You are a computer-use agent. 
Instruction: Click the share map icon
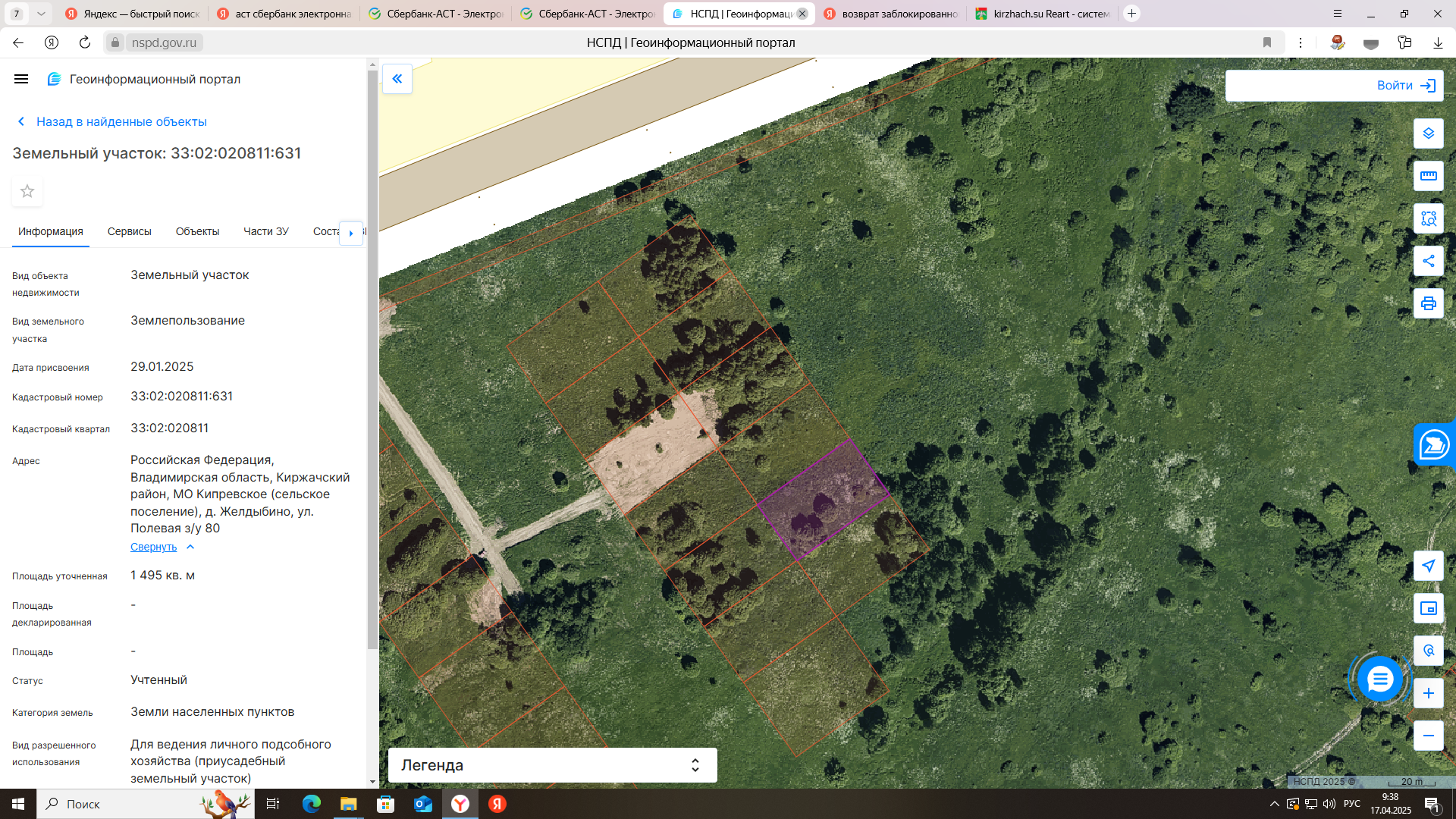(1428, 261)
